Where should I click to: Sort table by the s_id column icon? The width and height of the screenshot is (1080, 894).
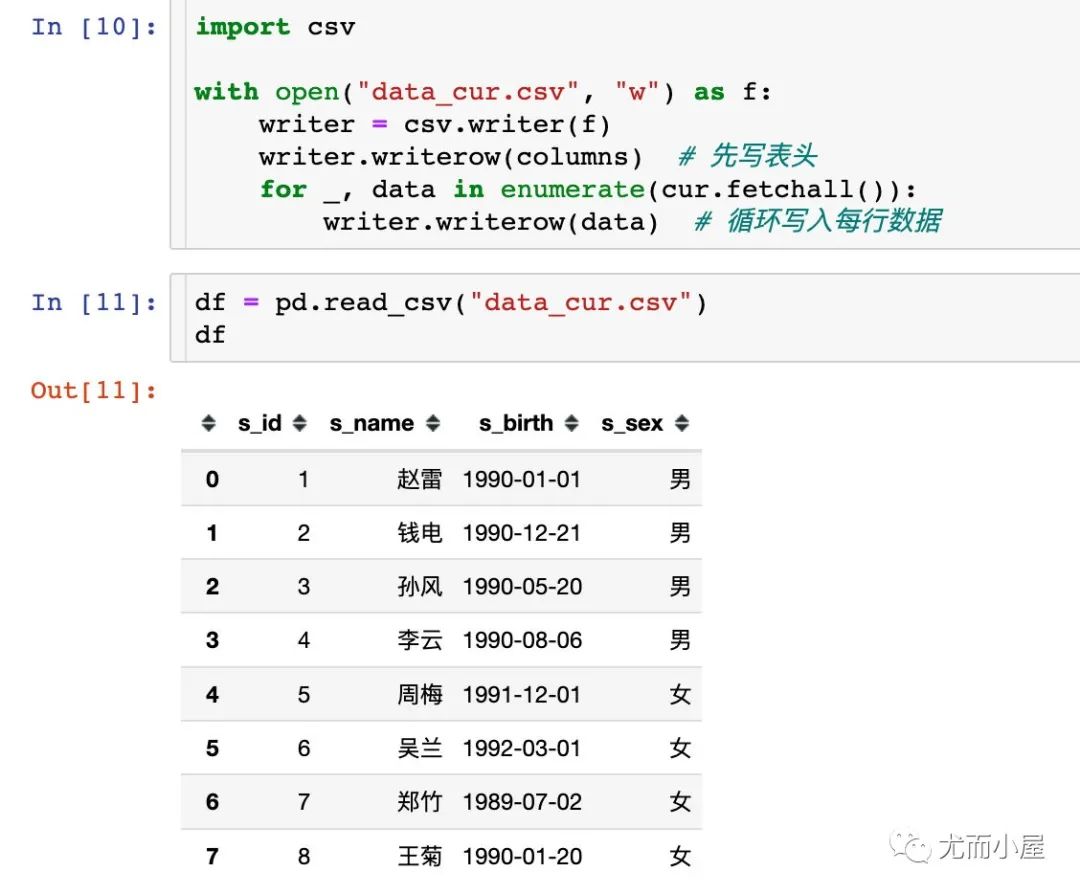pos(300,423)
